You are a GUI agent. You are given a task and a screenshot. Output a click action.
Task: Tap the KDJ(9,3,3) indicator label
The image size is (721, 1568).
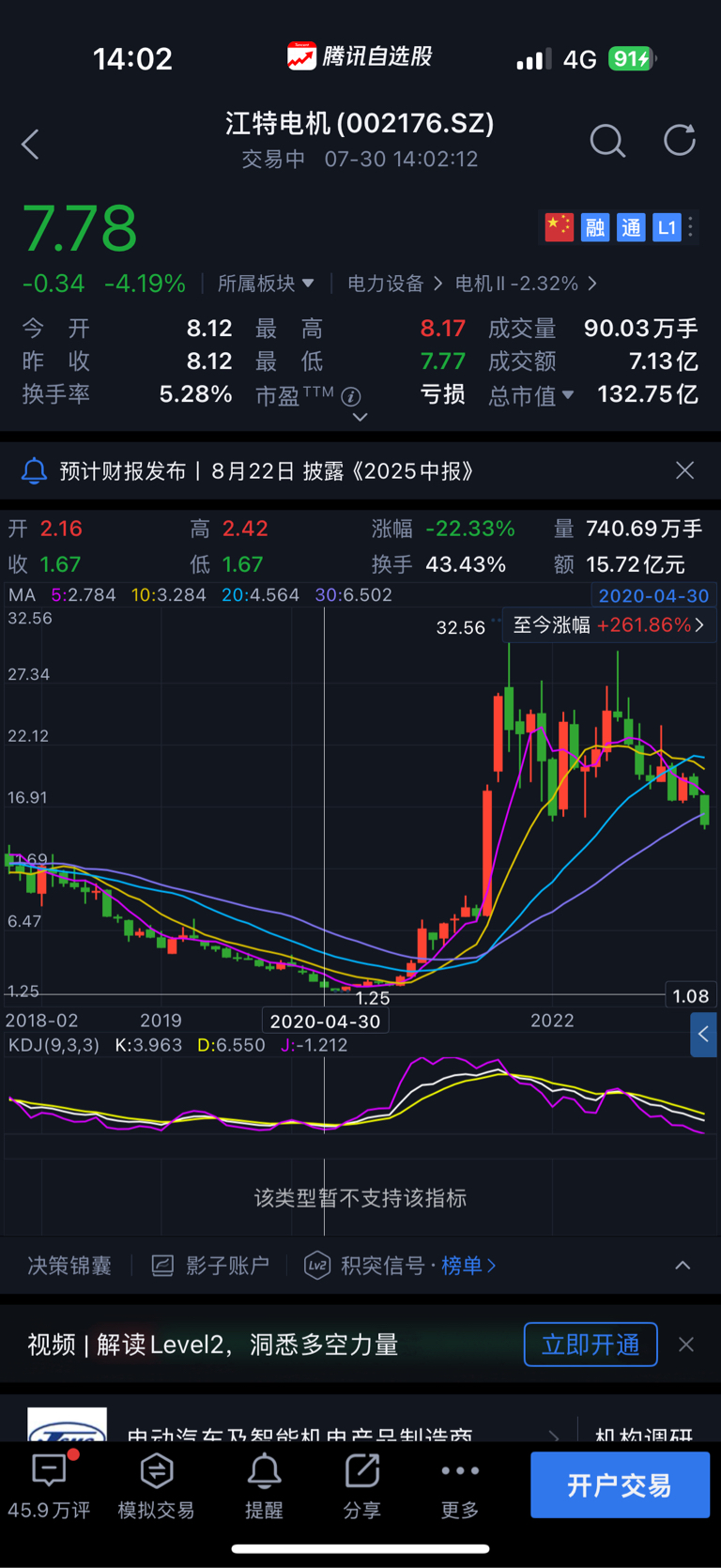click(53, 1045)
